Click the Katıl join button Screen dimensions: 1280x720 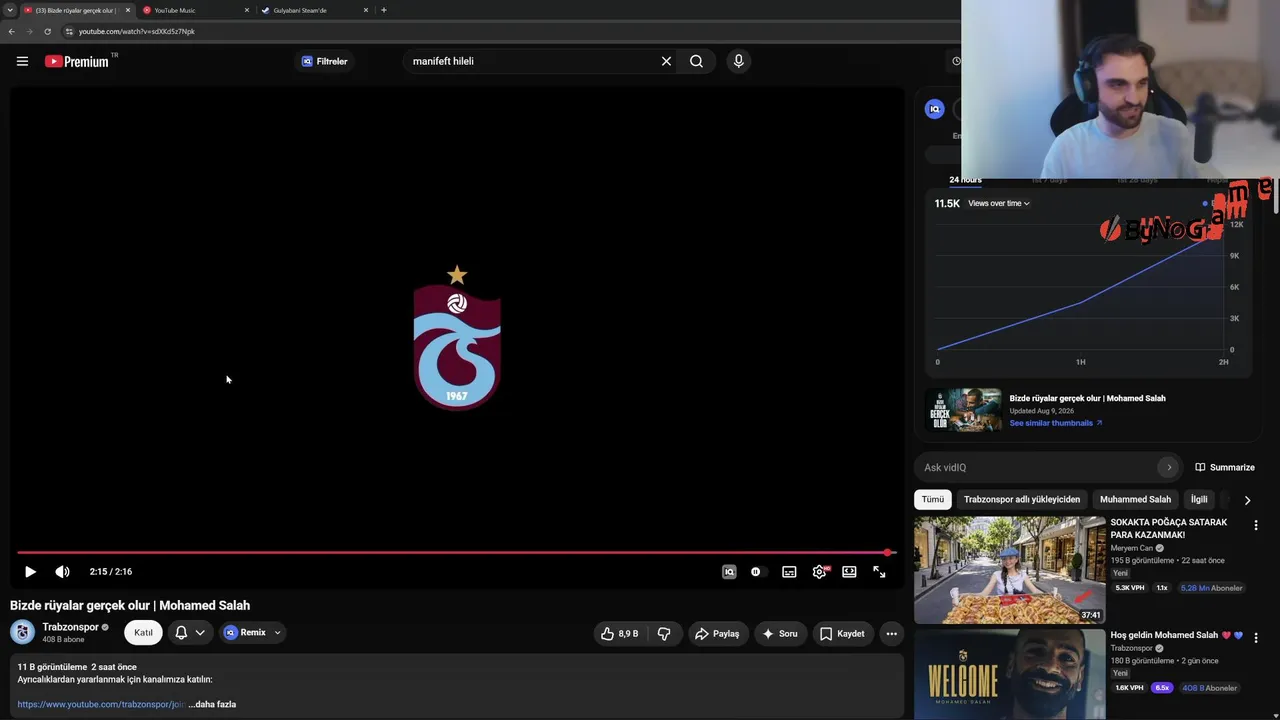143,633
